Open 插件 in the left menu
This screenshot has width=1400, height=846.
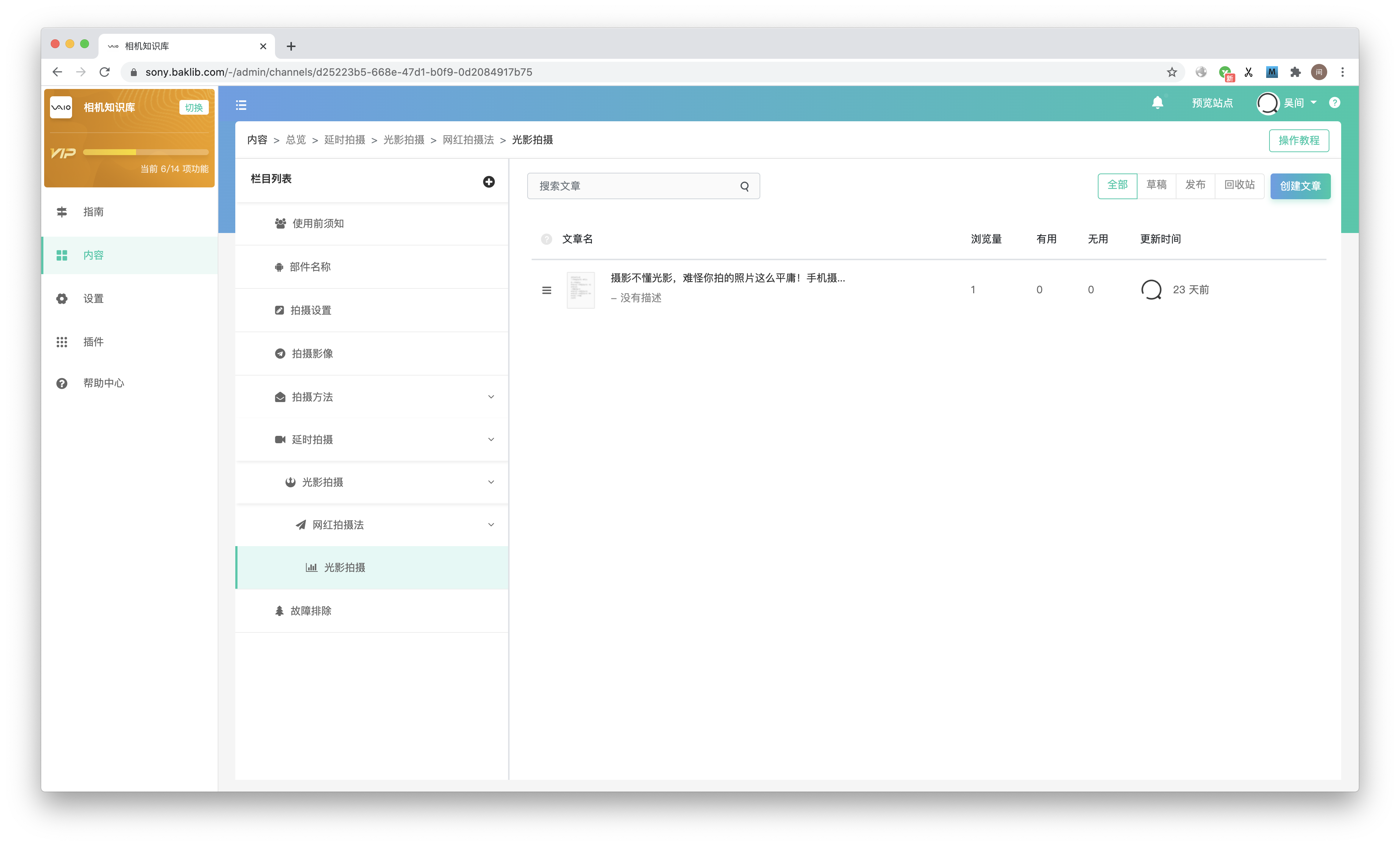93,342
